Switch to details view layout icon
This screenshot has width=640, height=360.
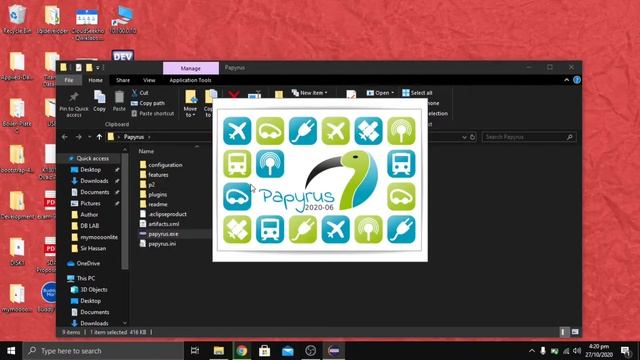click(x=564, y=332)
